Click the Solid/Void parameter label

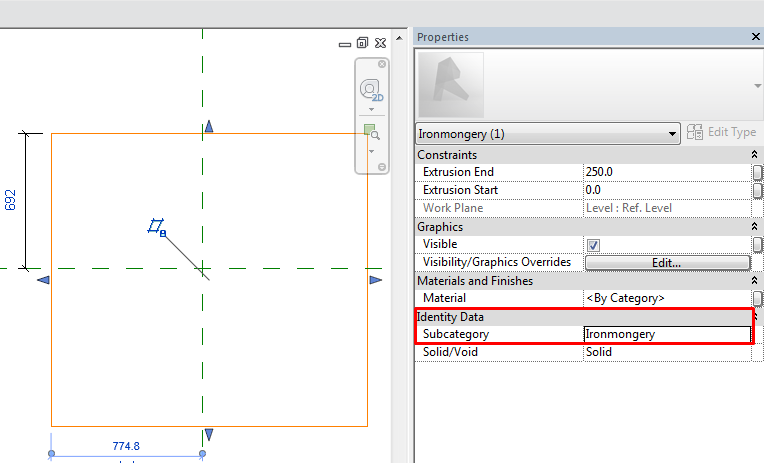(x=450, y=352)
